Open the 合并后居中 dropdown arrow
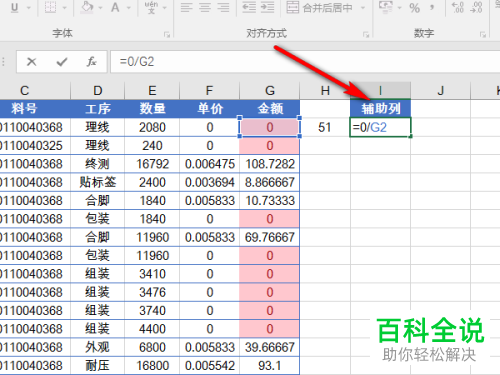Screen dimensions: 500x375 click(x=363, y=7)
